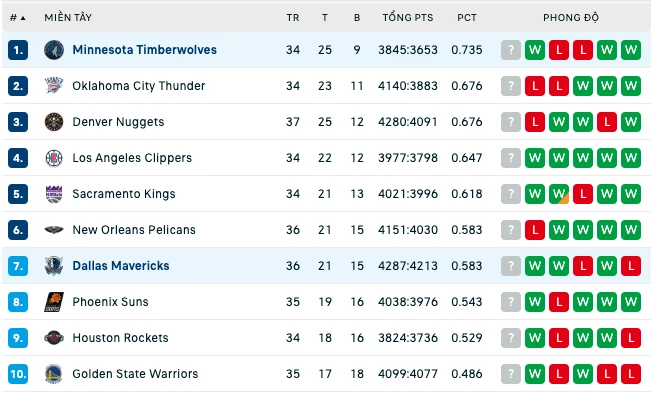Image resolution: width=653 pixels, height=394 pixels.
Task: Open the New Orleans Pelicans logo
Action: 54,230
